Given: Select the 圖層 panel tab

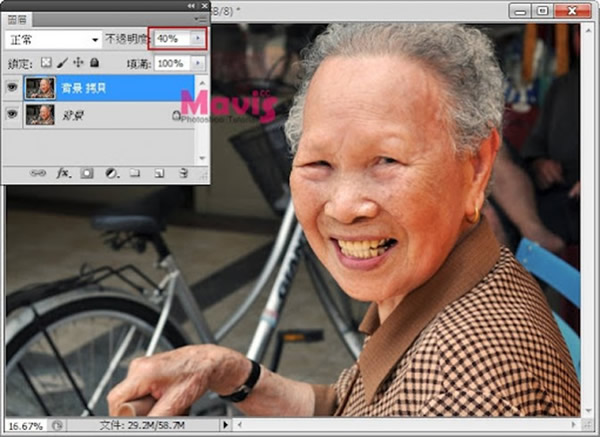Looking at the screenshot, I should (18, 18).
